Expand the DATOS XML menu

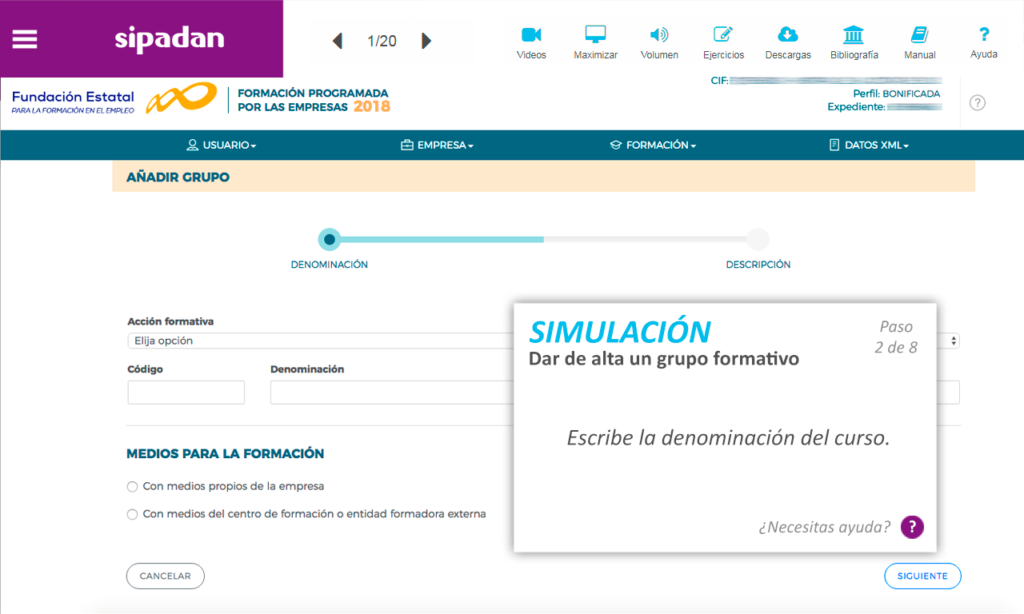[869, 145]
